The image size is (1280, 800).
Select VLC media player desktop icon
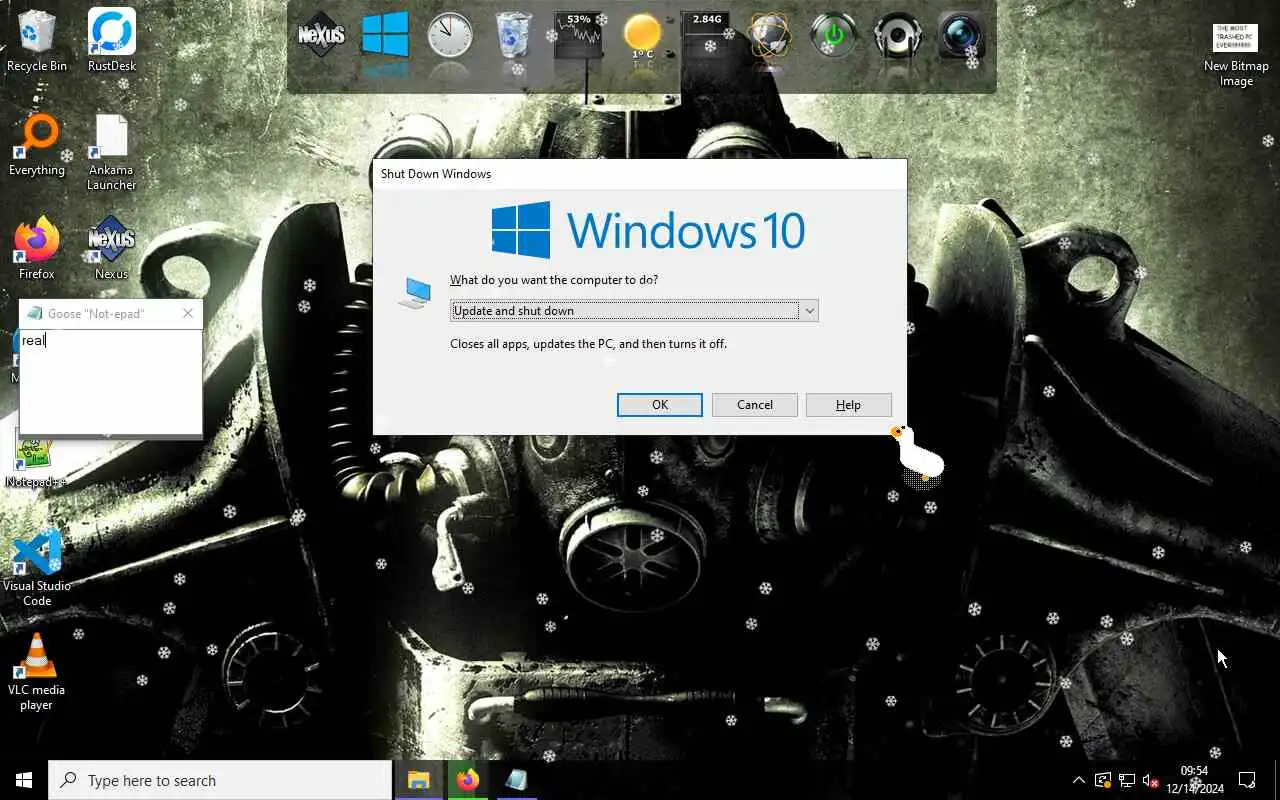[37, 672]
